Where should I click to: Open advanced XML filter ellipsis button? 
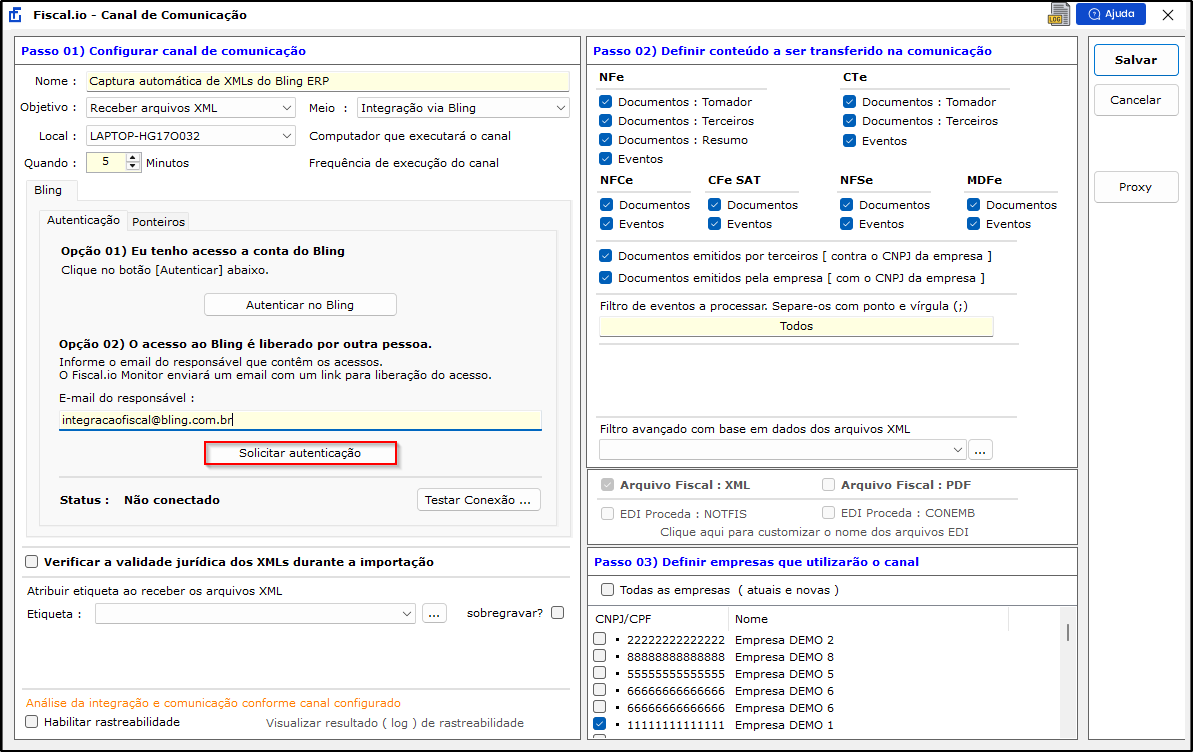point(980,451)
